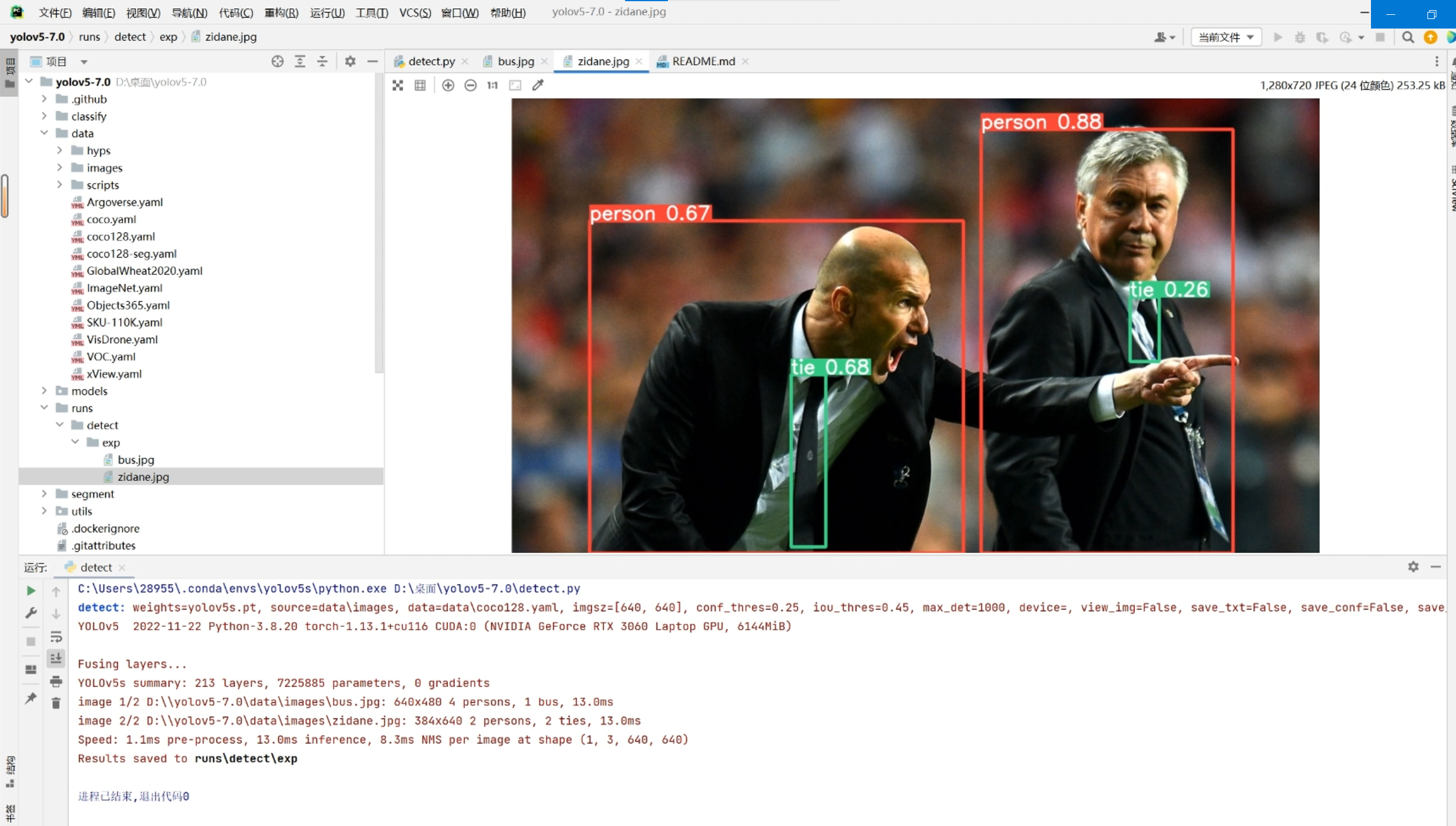The width and height of the screenshot is (1456, 826).
Task: Toggle soft-wrap in Run console
Action: click(56, 637)
